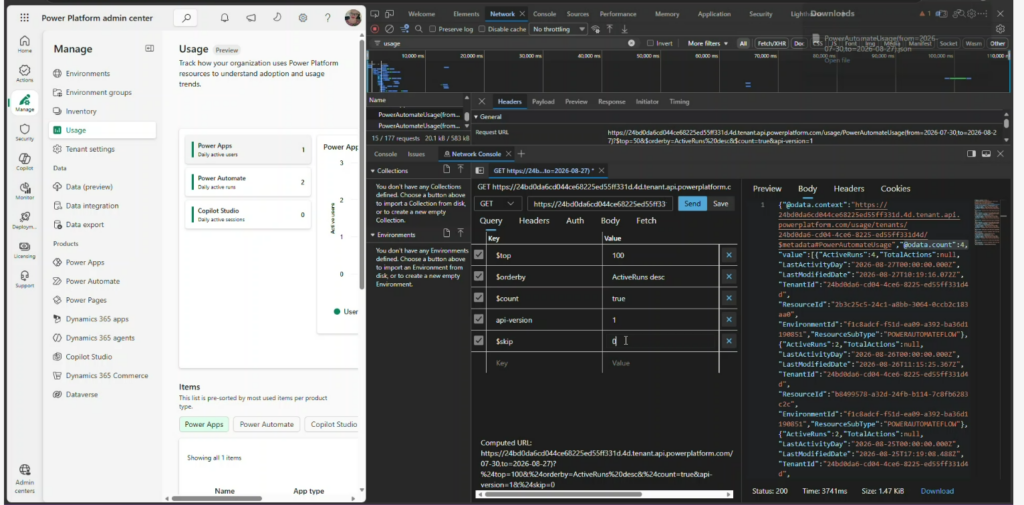The image size is (1024, 505).
Task: Open Network panel settings gear
Action: pos(1000,29)
